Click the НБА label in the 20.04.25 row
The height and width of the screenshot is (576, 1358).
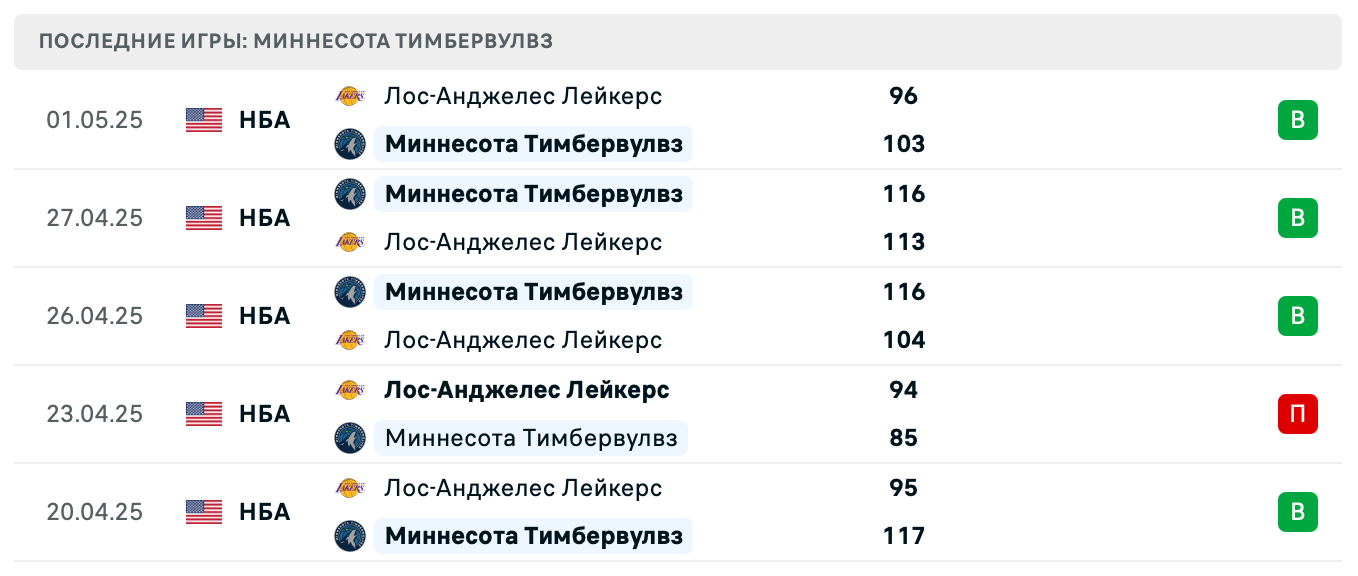pos(264,512)
